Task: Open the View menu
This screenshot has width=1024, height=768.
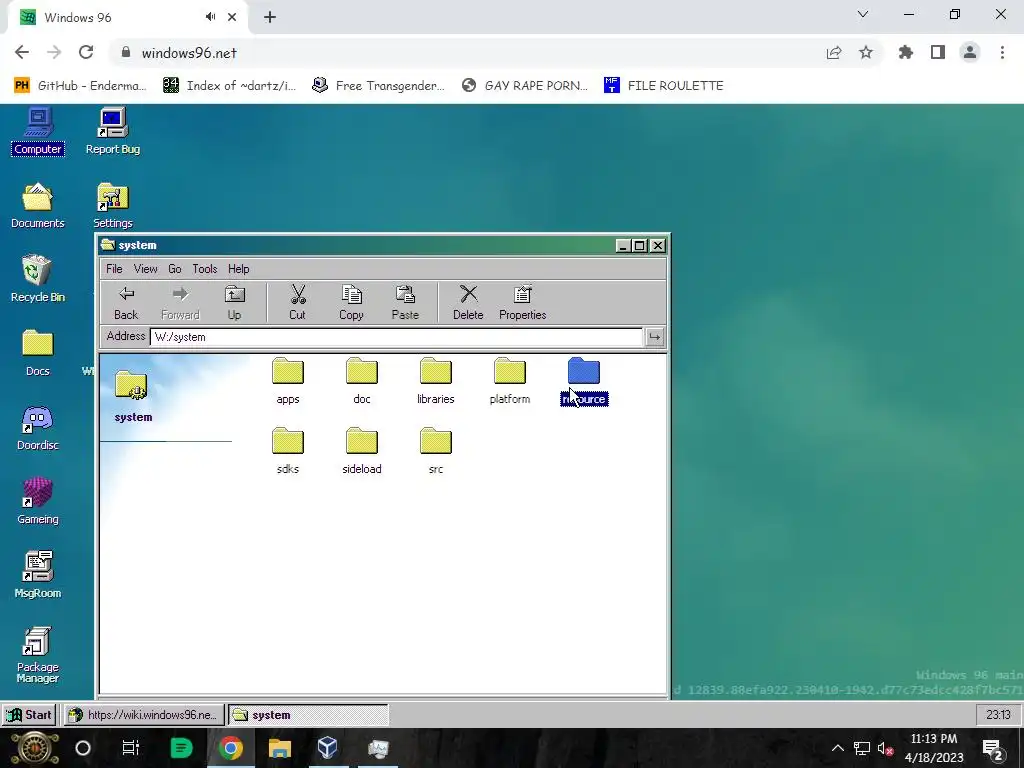Action: (x=146, y=269)
